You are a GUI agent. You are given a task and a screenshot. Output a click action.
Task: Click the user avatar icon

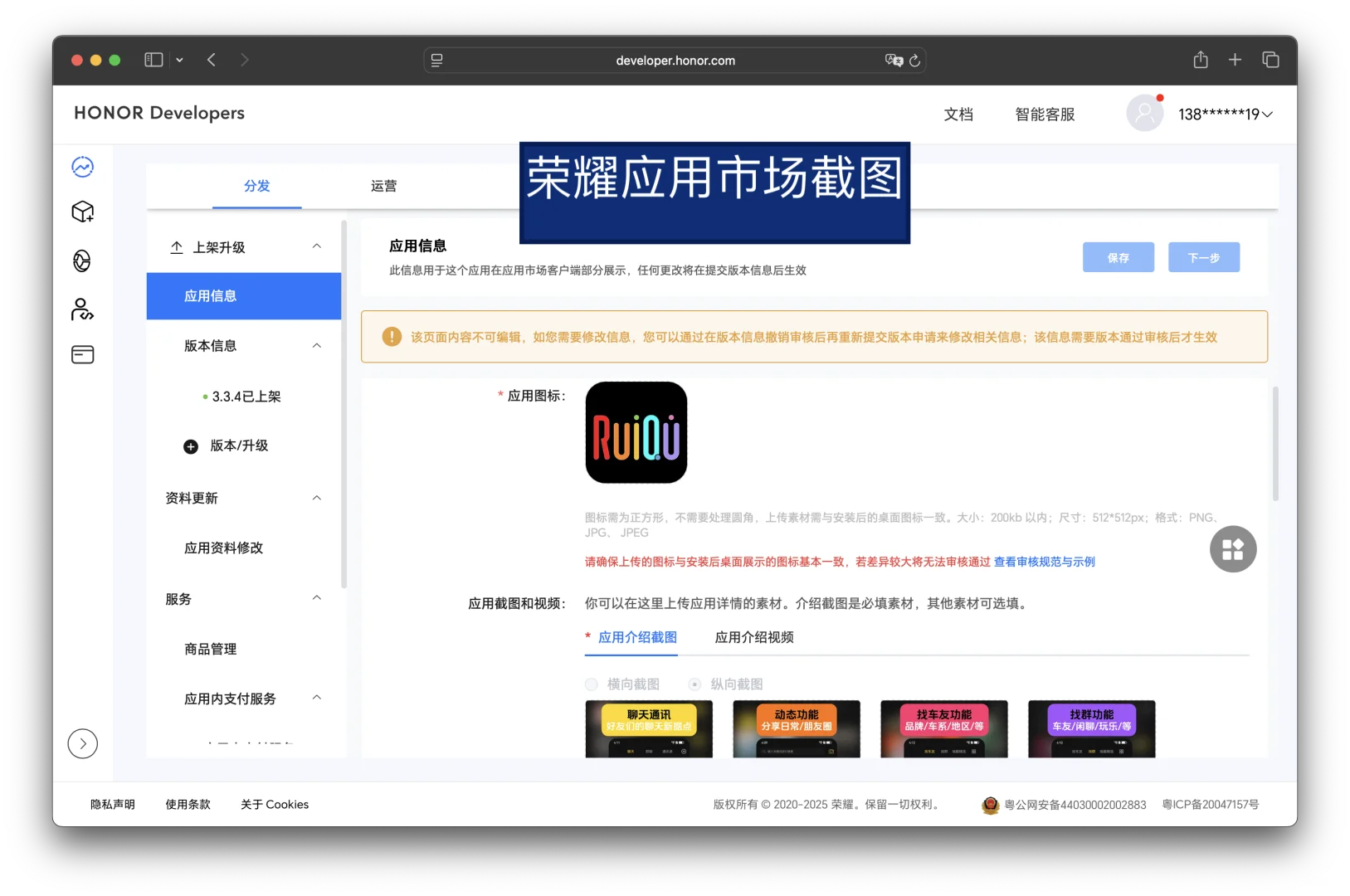coord(1145,113)
